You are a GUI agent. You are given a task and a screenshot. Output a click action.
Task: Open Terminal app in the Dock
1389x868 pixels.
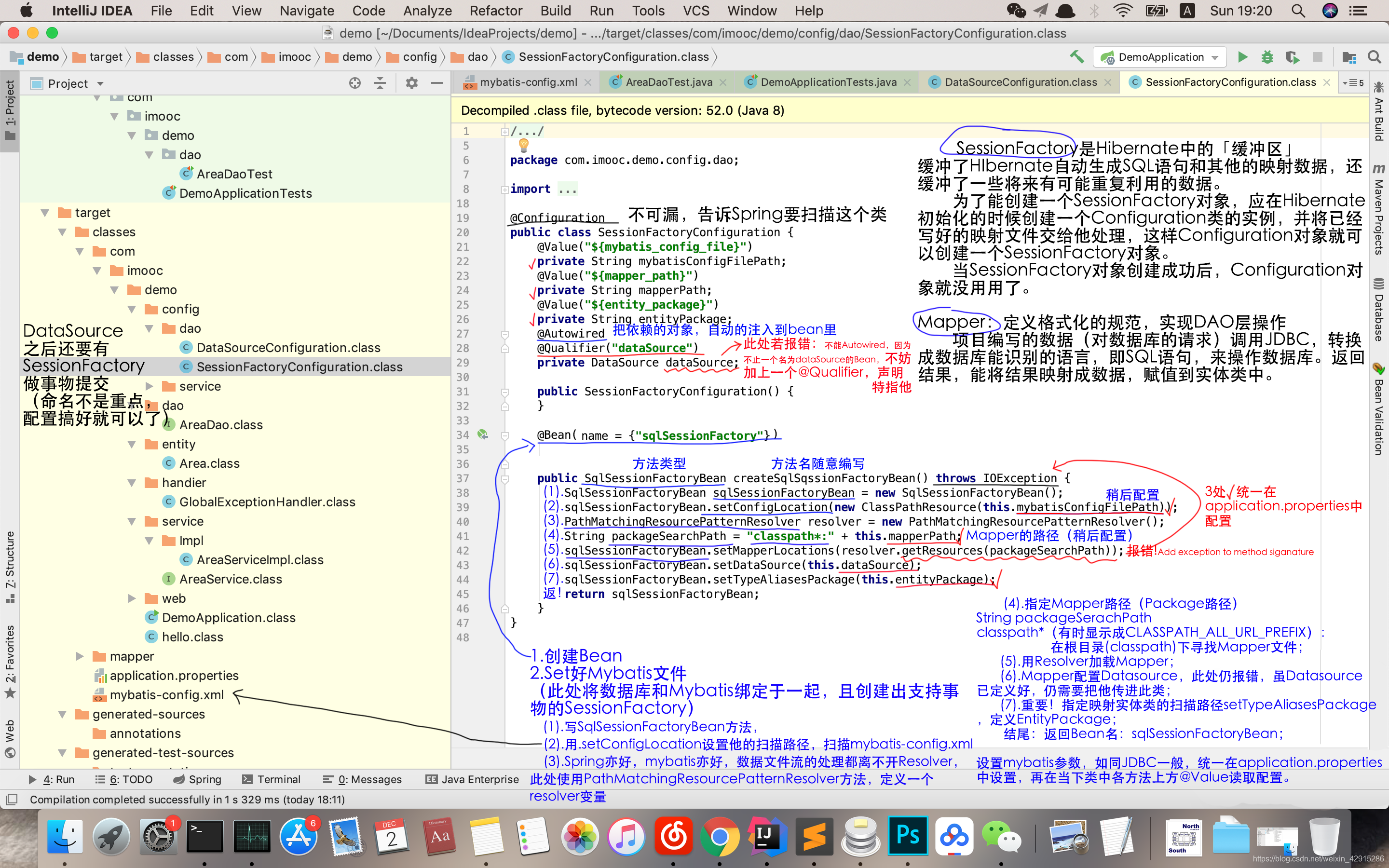[x=205, y=836]
